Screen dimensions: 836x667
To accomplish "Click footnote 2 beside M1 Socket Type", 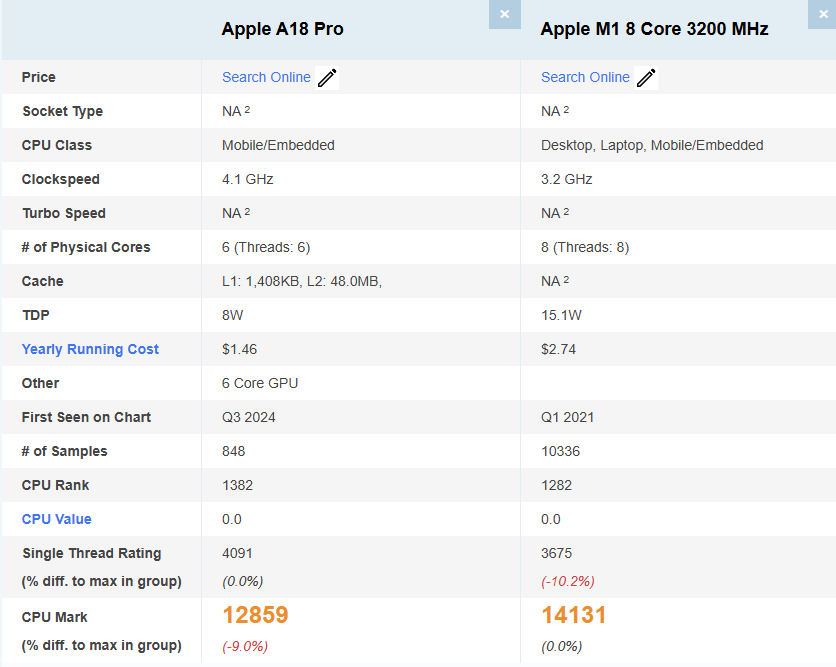I will click(566, 110).
